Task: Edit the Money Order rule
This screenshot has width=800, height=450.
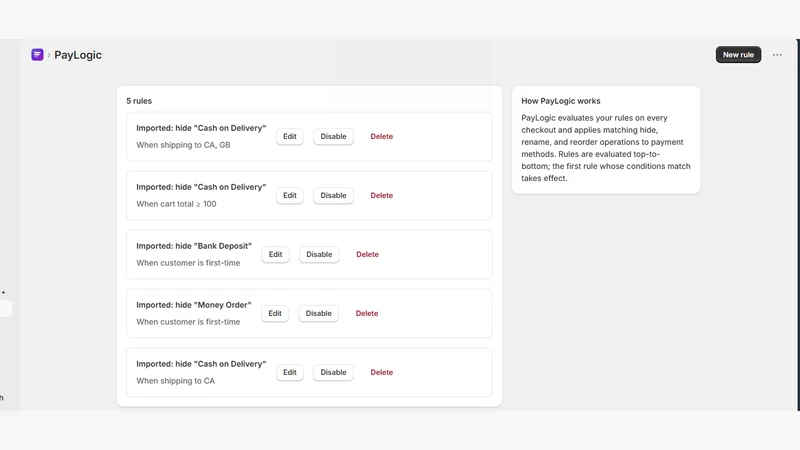Action: [275, 313]
